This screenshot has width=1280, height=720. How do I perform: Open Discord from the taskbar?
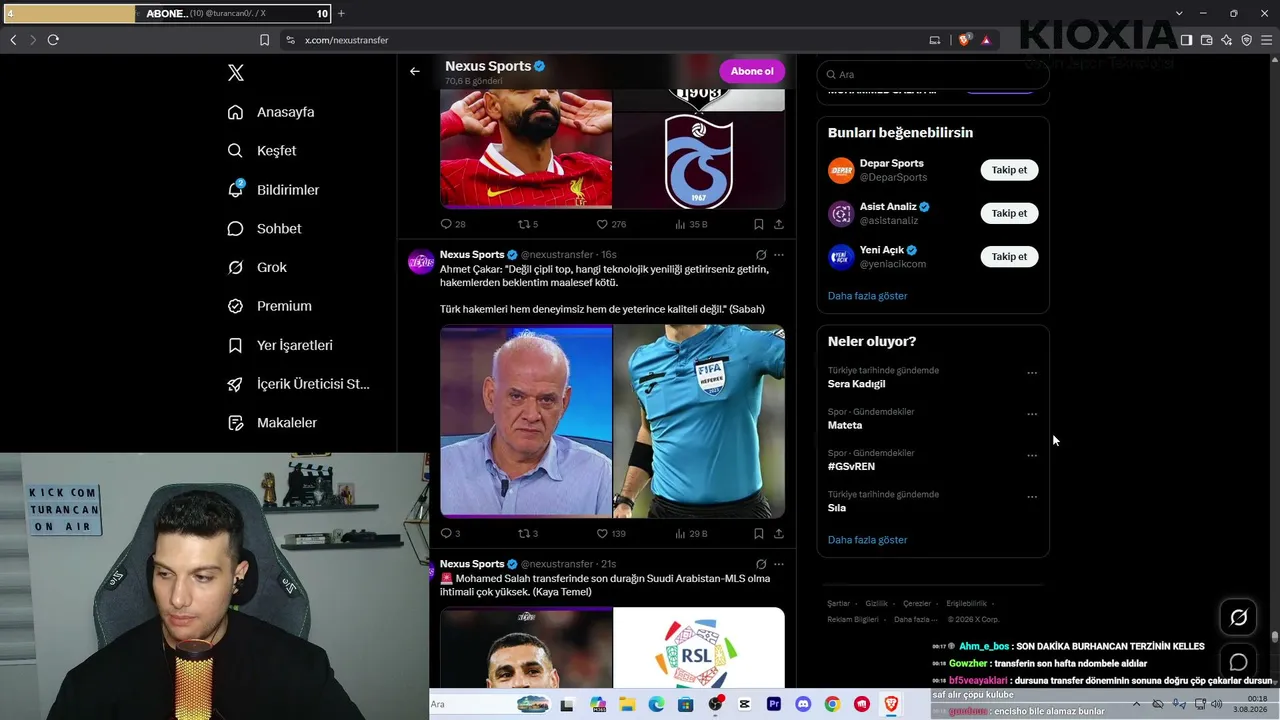803,705
